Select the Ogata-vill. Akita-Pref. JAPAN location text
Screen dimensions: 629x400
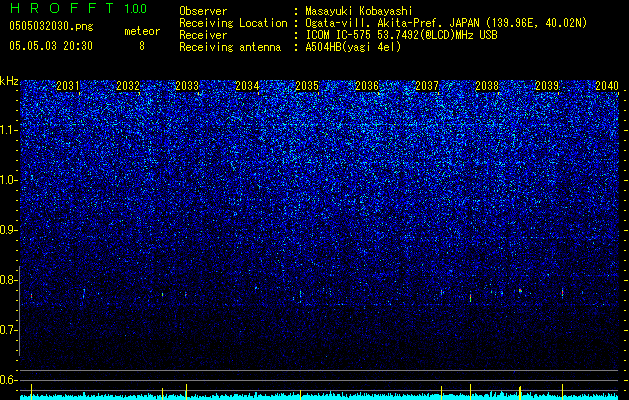tap(446, 23)
